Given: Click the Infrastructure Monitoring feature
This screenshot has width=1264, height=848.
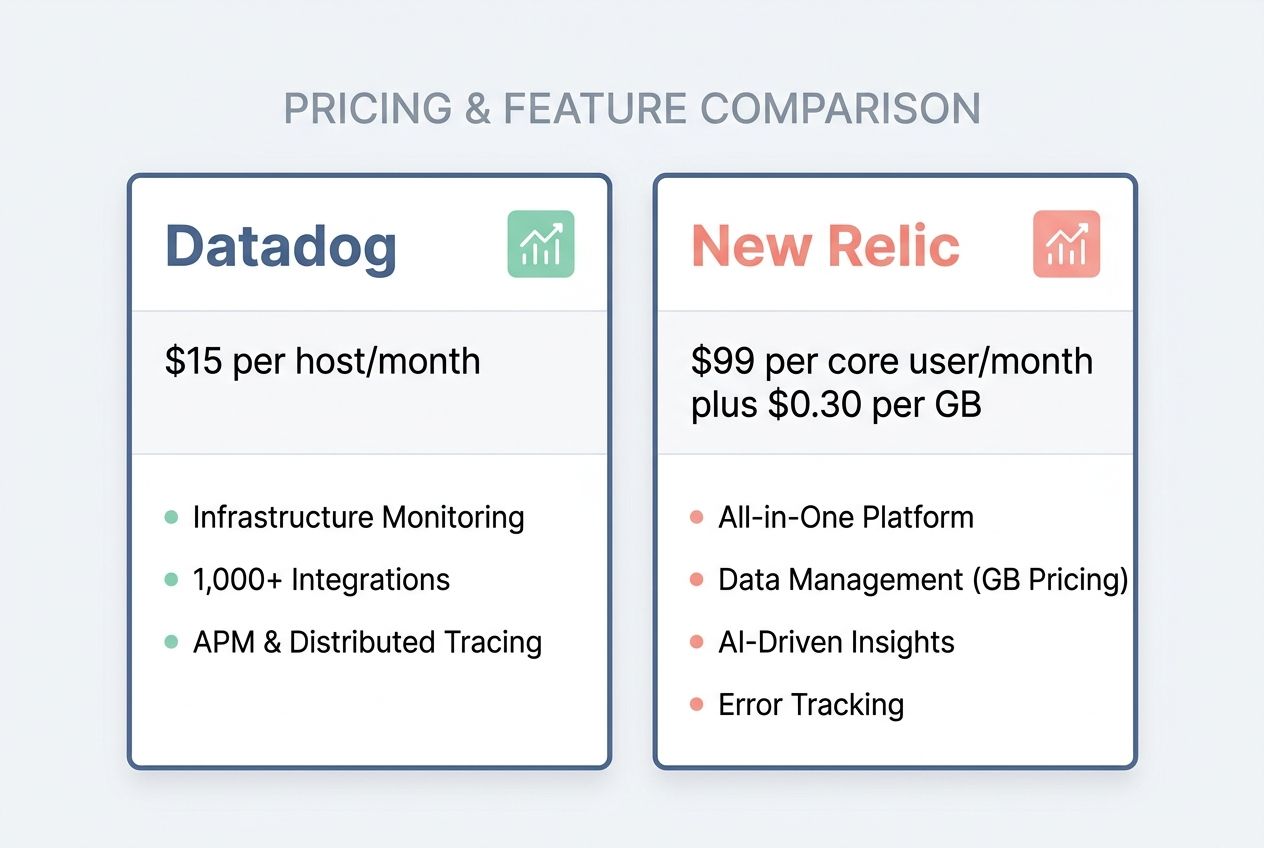Looking at the screenshot, I should click(x=358, y=518).
